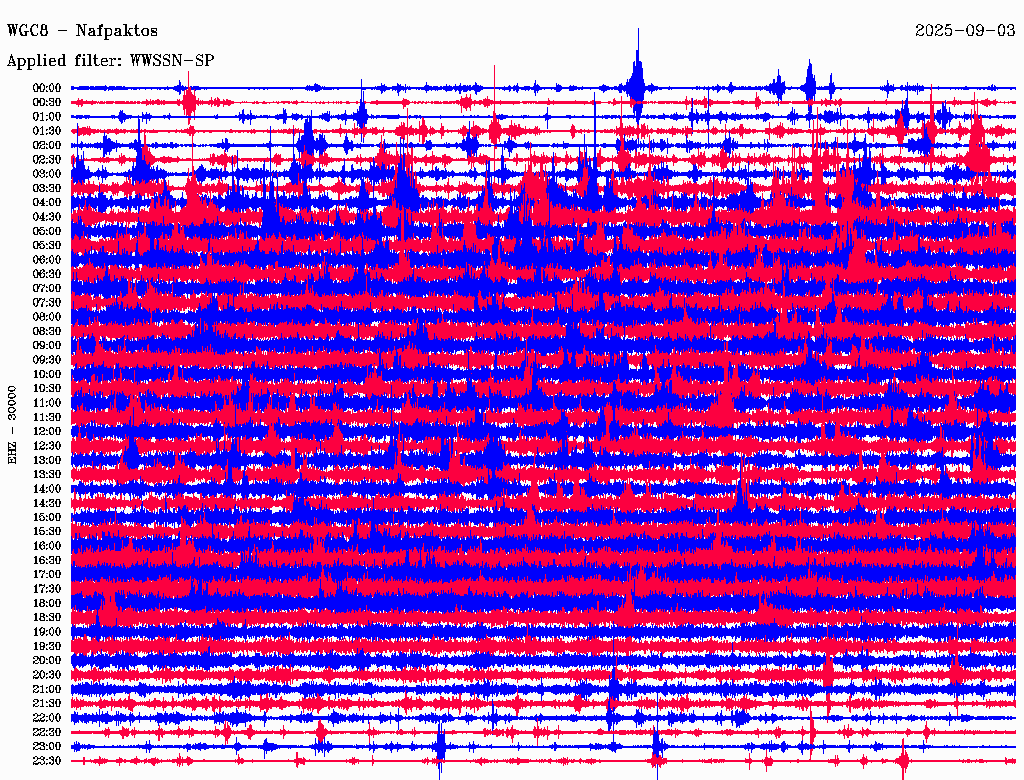Click the 11:00 time label
The height and width of the screenshot is (780, 1024).
click(x=47, y=403)
